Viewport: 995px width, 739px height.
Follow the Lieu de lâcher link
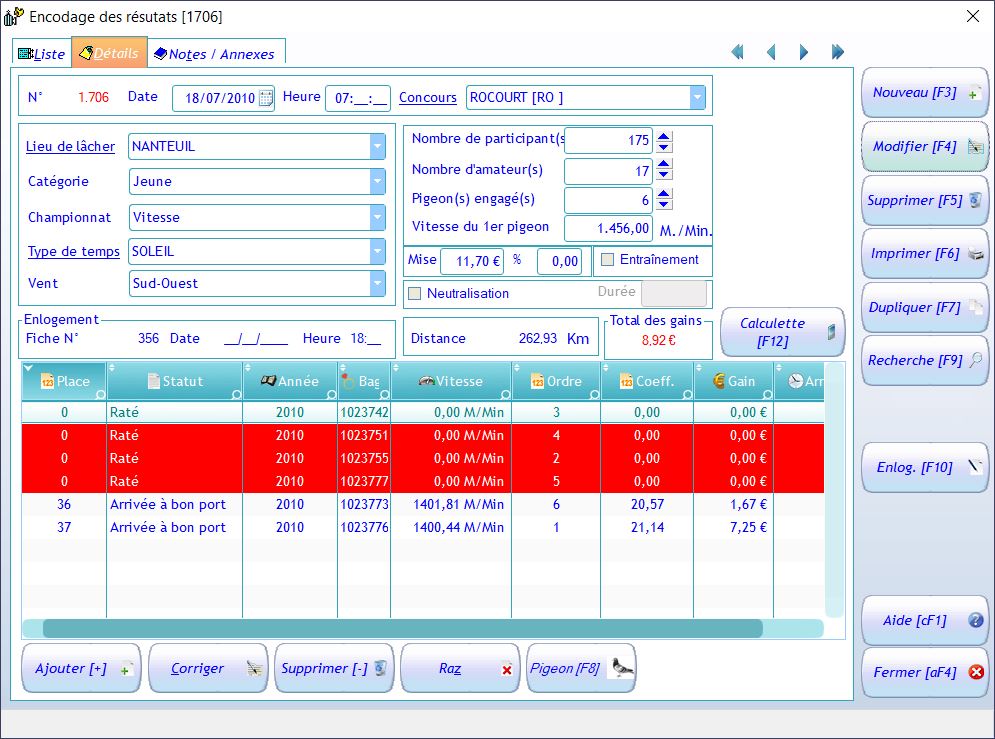pyautogui.click(x=70, y=147)
